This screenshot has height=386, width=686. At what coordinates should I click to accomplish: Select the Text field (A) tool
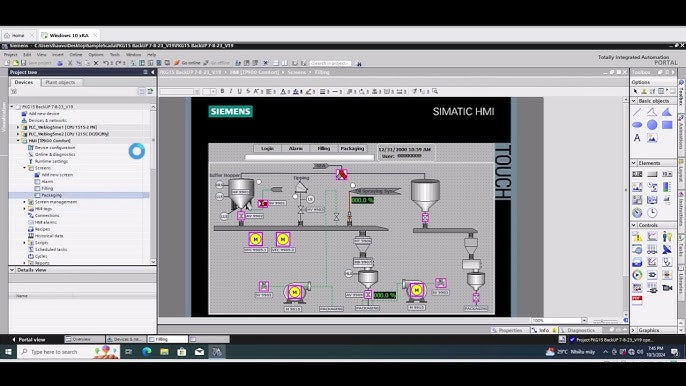637,138
